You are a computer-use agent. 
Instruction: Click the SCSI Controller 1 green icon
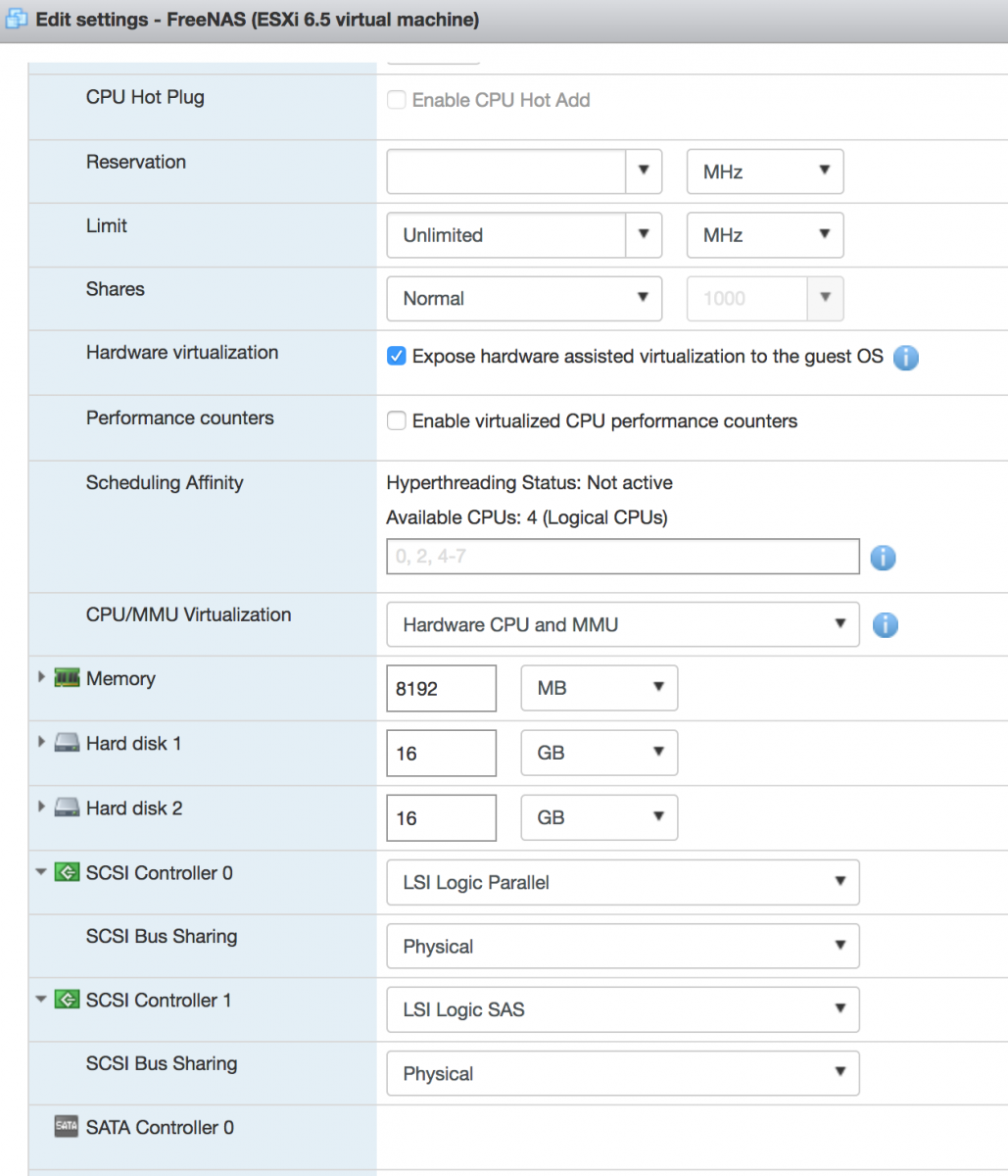[x=67, y=1000]
